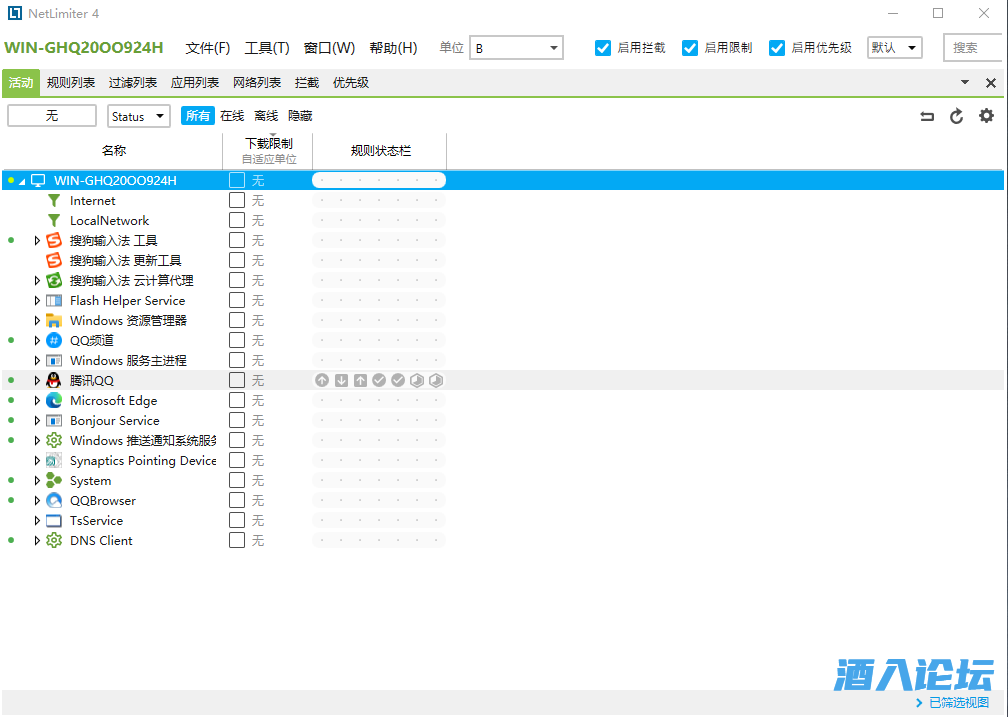Open the 单位 unit dropdown

click(517, 48)
